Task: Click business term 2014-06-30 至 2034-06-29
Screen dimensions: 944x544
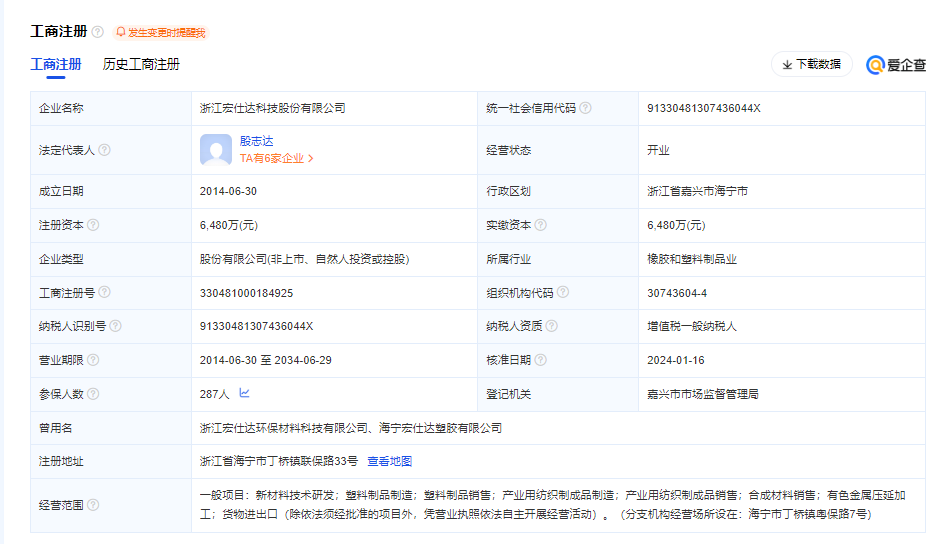Action: 266,360
